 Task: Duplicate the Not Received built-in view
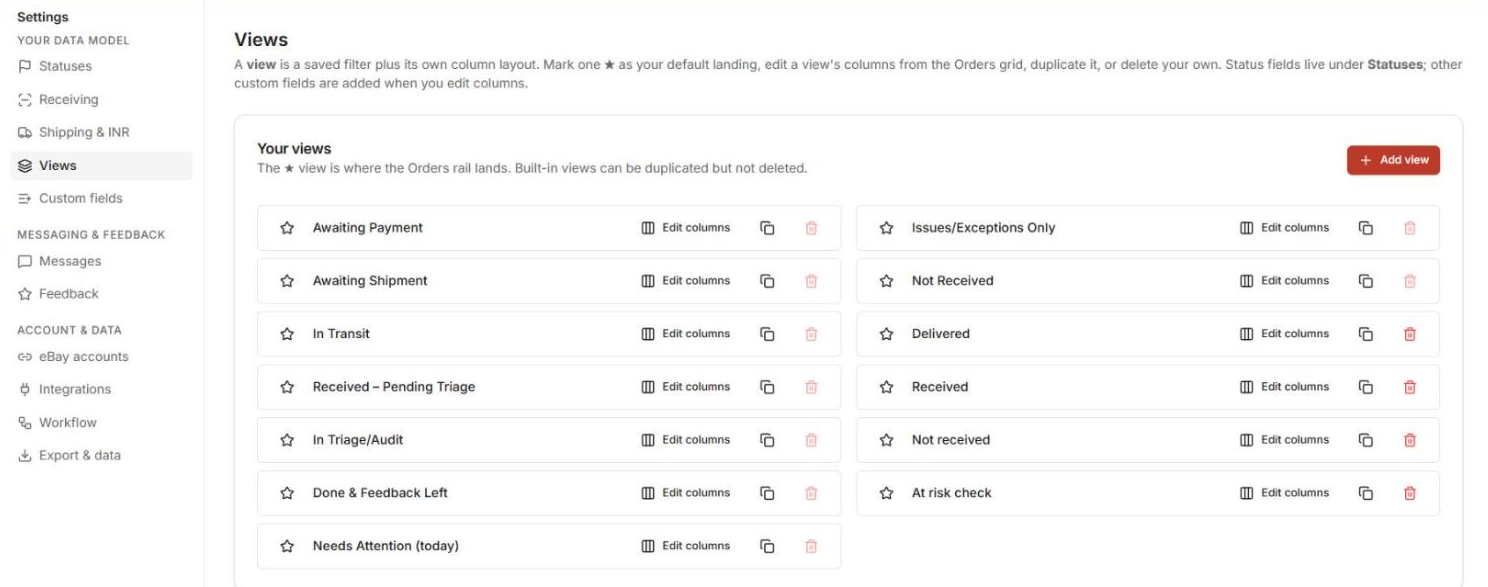(x=1366, y=281)
